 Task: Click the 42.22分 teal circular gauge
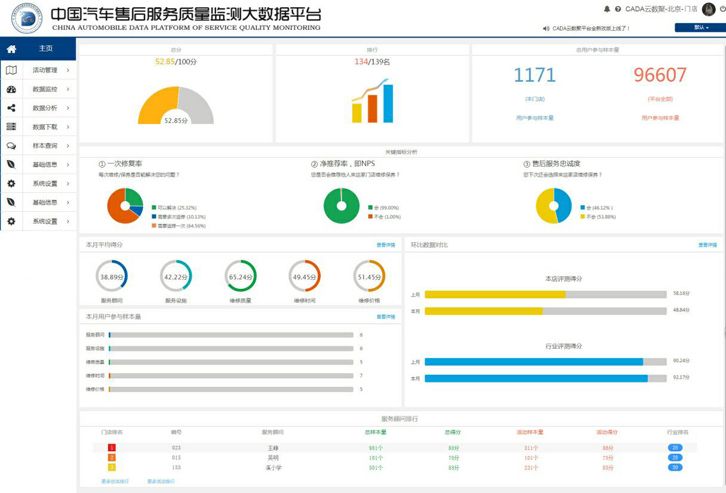pos(176,276)
